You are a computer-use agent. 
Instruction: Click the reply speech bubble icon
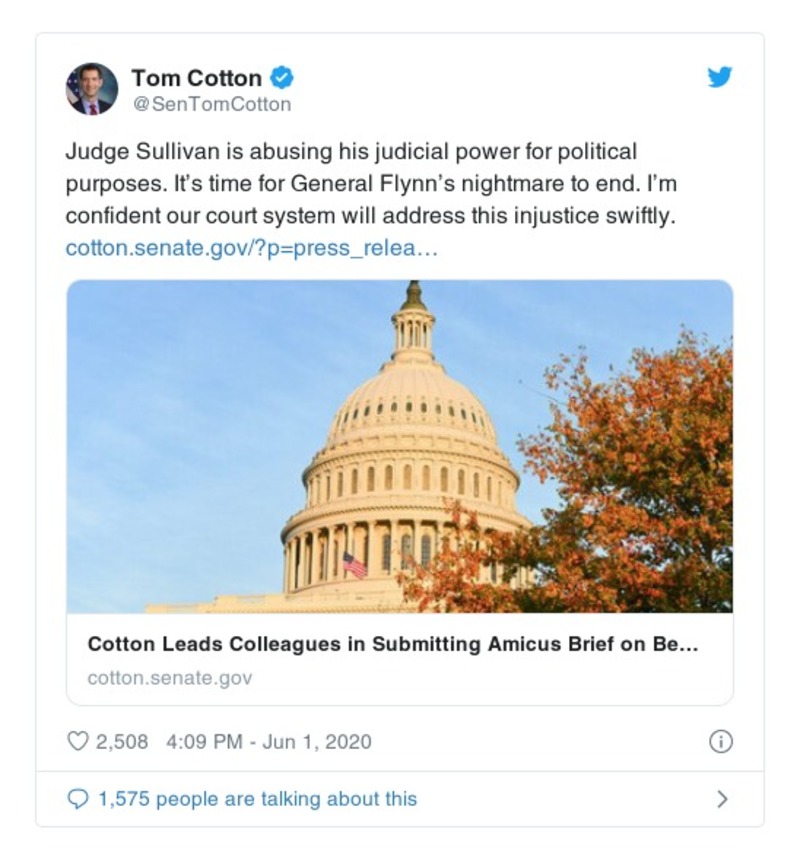pos(77,799)
